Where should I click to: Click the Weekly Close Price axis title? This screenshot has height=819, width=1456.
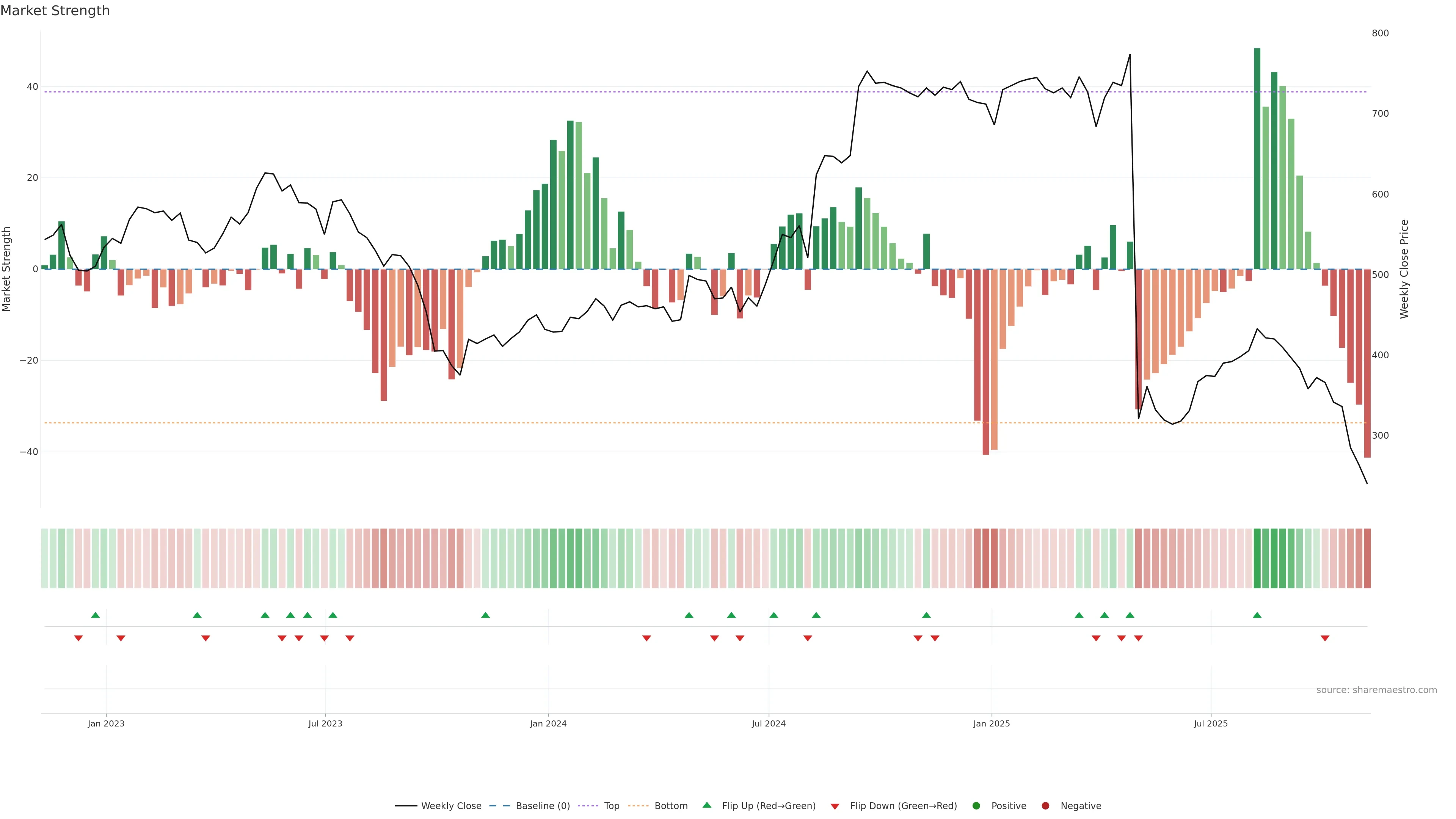(1404, 269)
